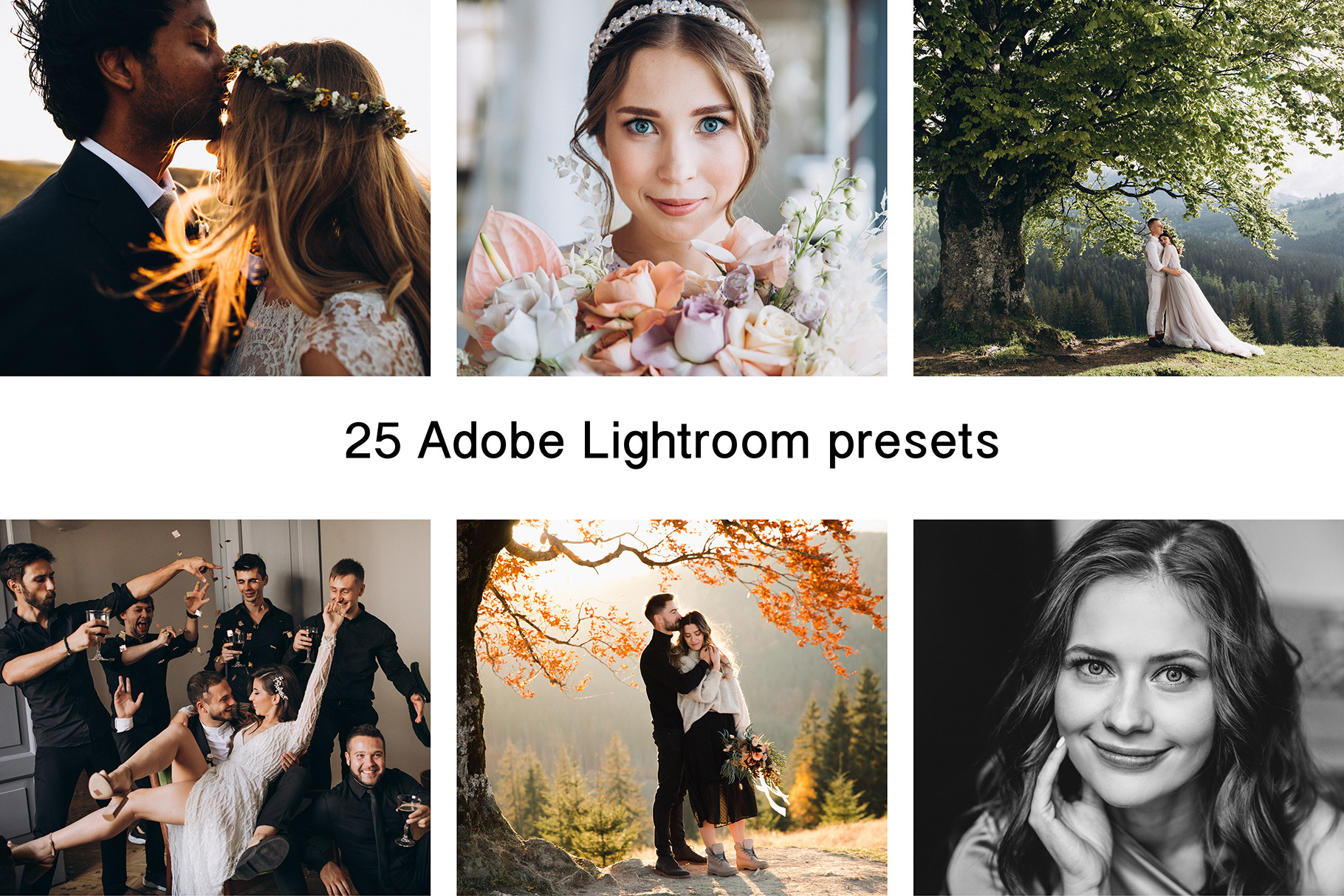Image resolution: width=1344 pixels, height=896 pixels.
Task: Select the black and white woman portrait
Action: pos(1128,707)
